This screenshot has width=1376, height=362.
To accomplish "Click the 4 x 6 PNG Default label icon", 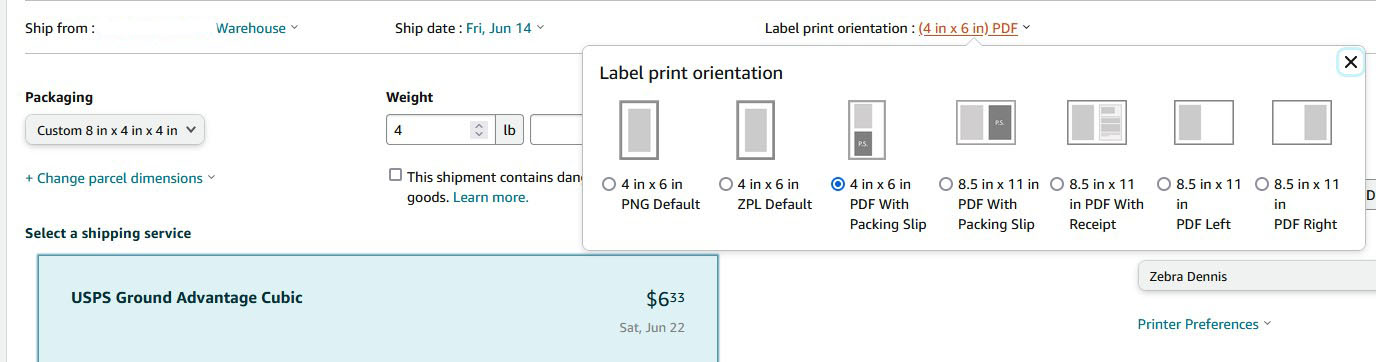I will (638, 130).
